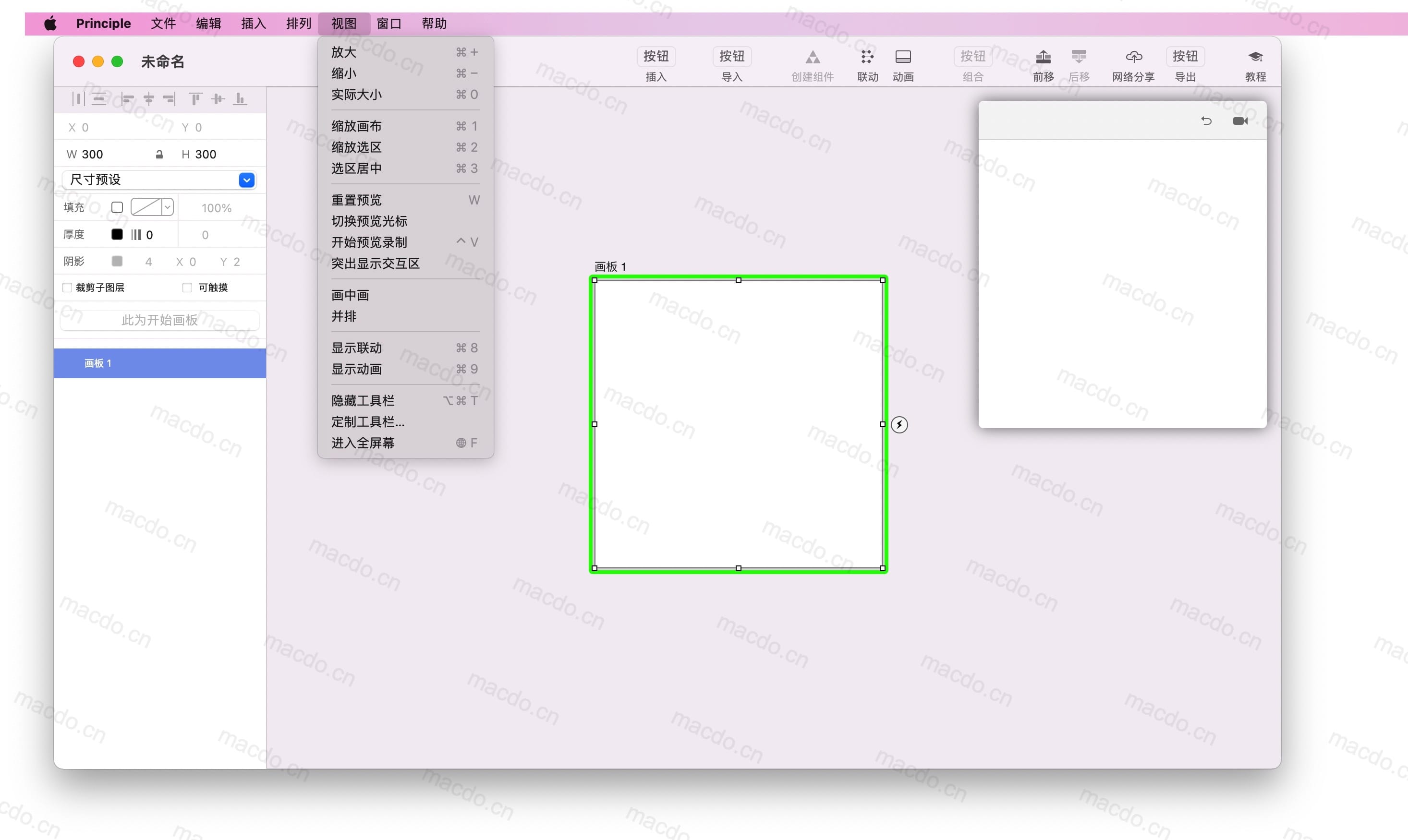Click the 后移 send backward icon

tap(1079, 57)
